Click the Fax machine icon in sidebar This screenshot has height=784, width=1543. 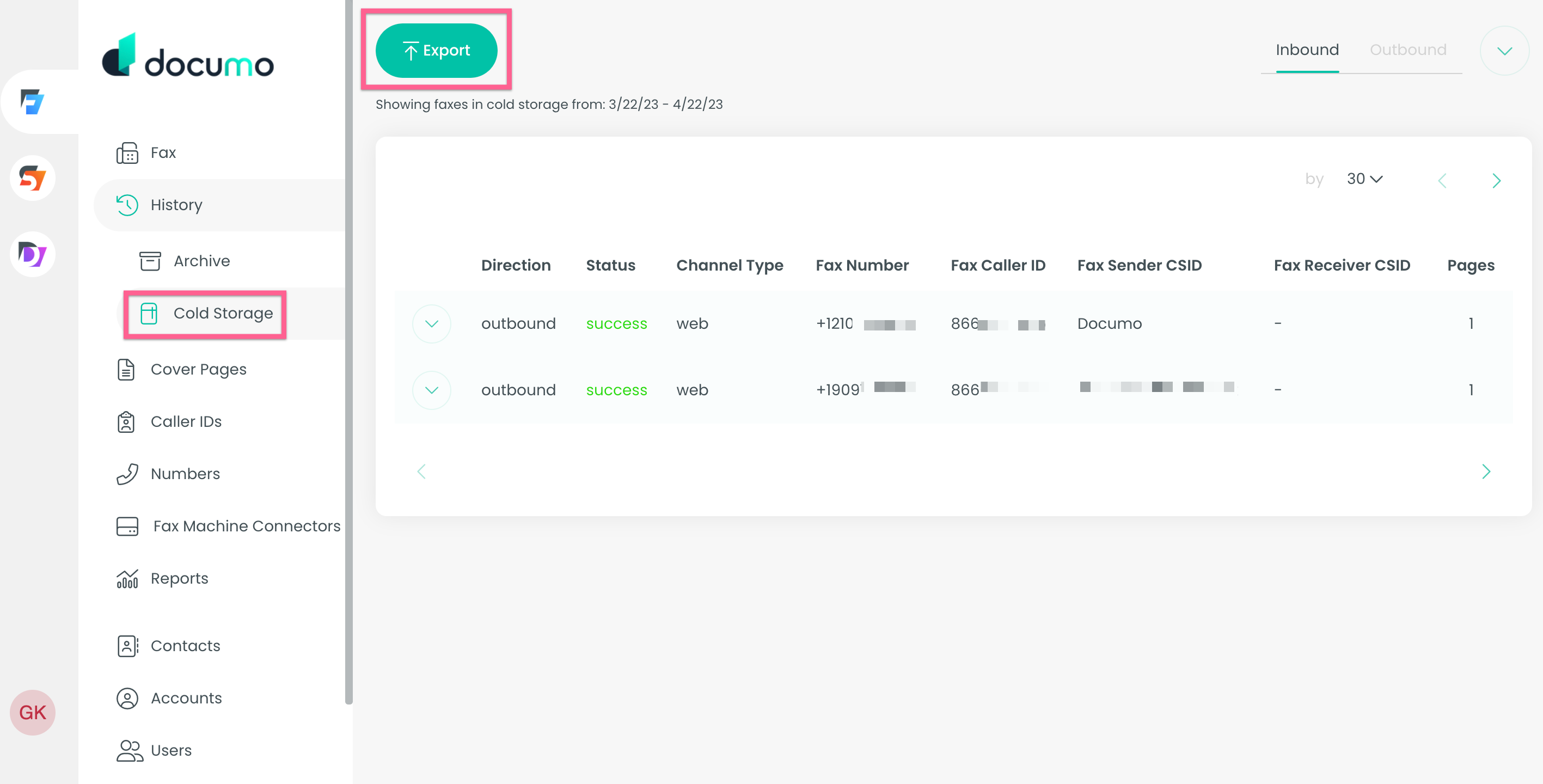click(x=127, y=153)
